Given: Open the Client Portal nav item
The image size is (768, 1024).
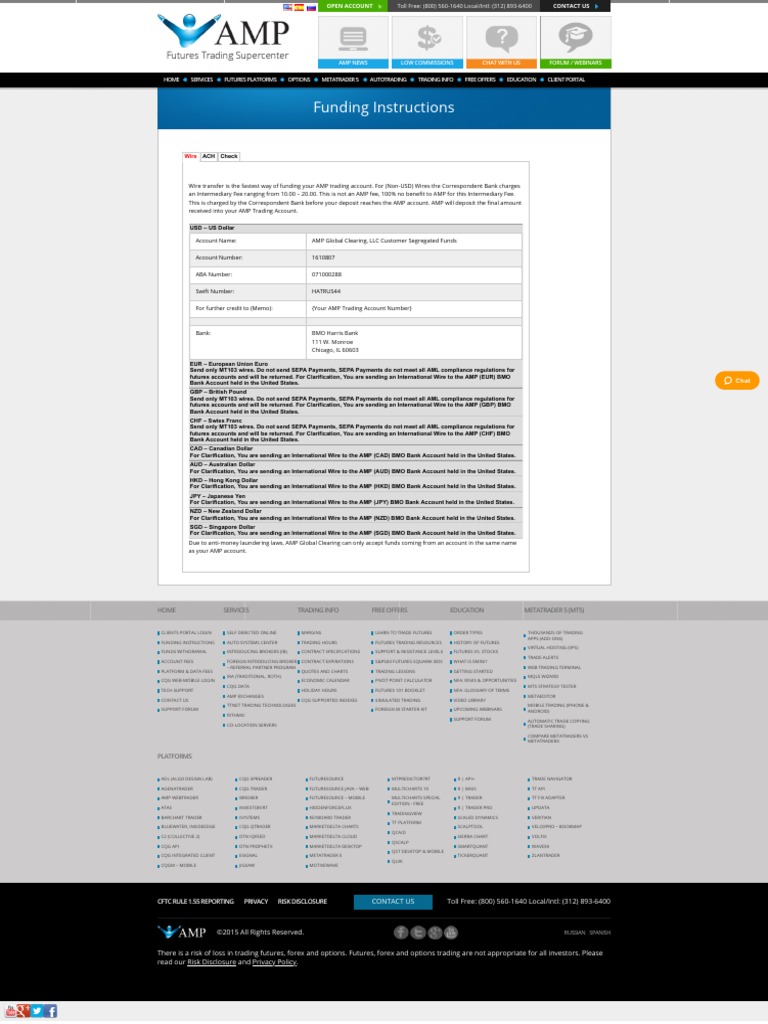Looking at the screenshot, I should tap(566, 80).
